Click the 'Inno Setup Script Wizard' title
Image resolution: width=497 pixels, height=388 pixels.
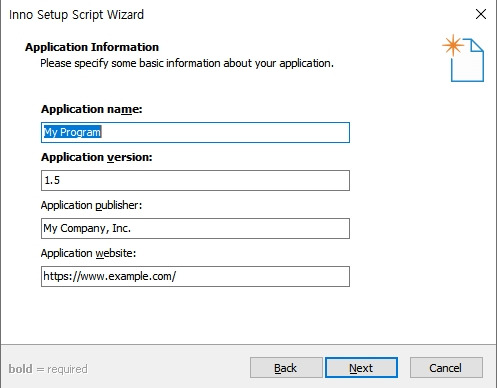[76, 15]
